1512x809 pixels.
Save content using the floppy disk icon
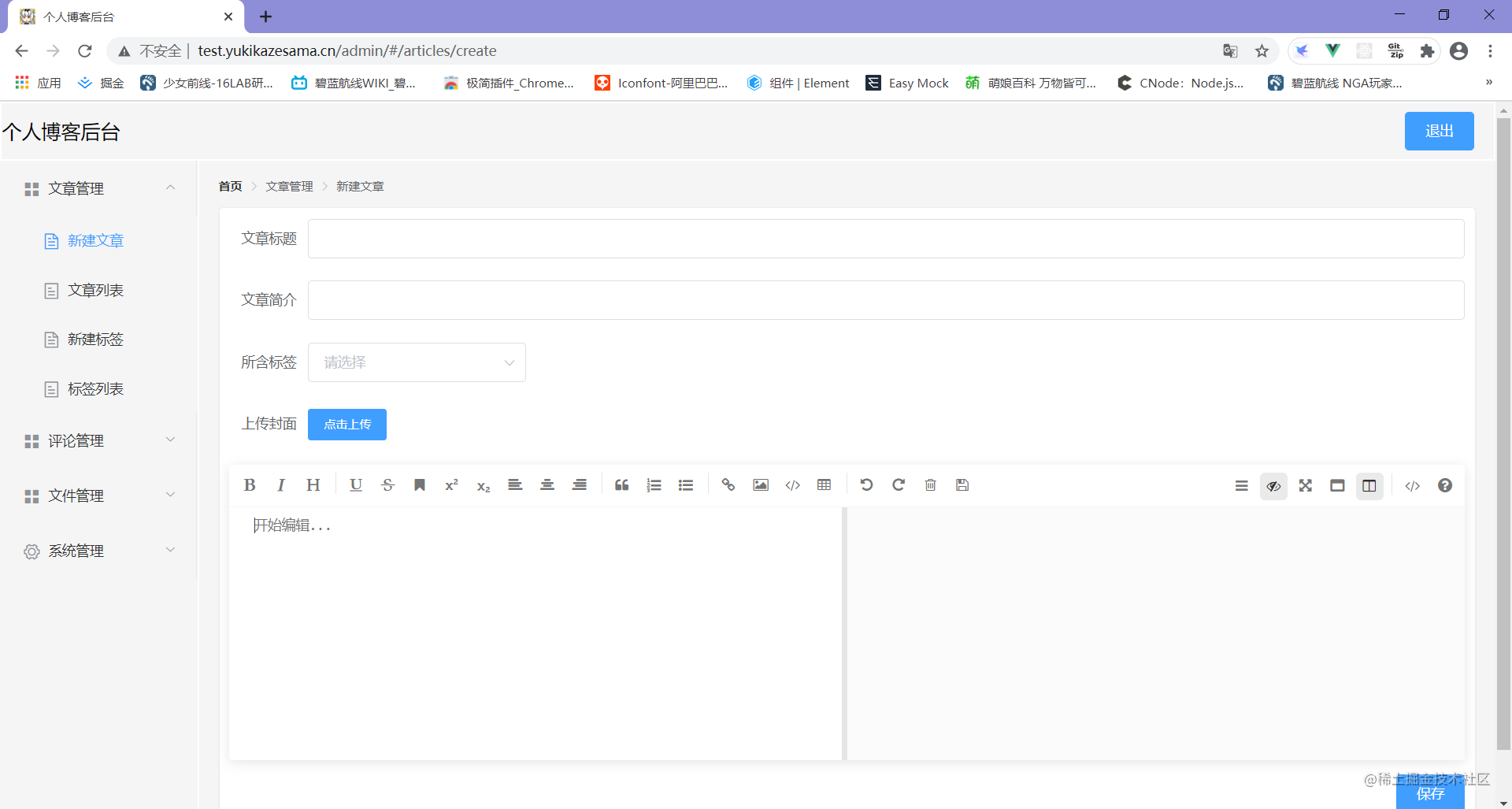pyautogui.click(x=962, y=485)
